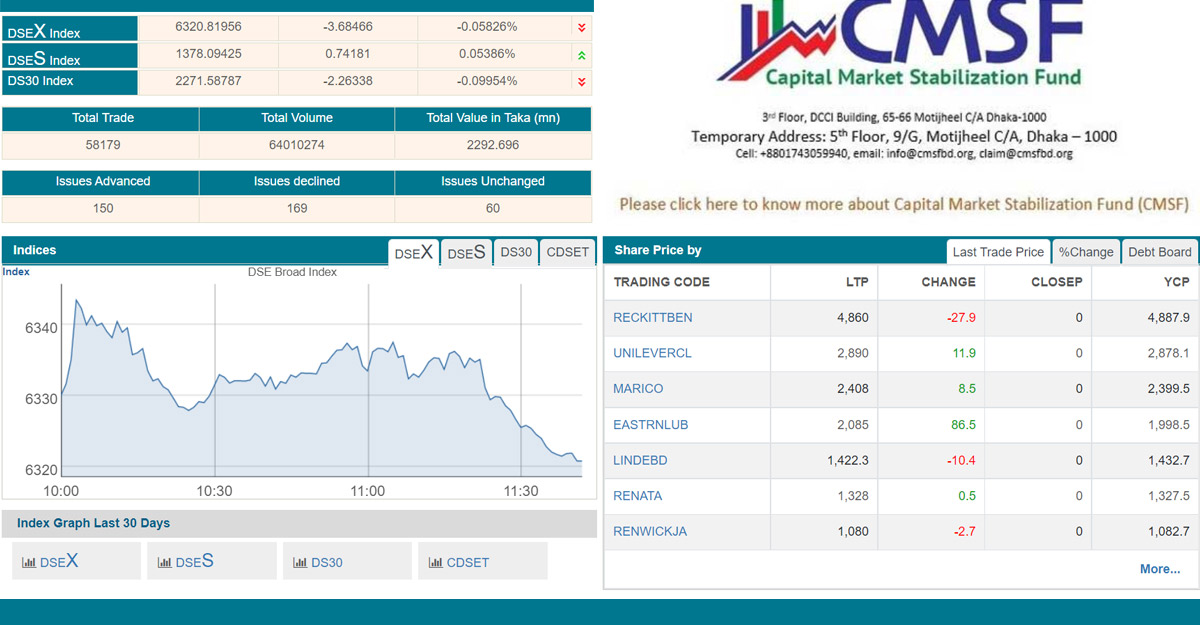Select the DS30 value 2271.58787
Image resolution: width=1200 pixels, height=625 pixels.
(208, 81)
